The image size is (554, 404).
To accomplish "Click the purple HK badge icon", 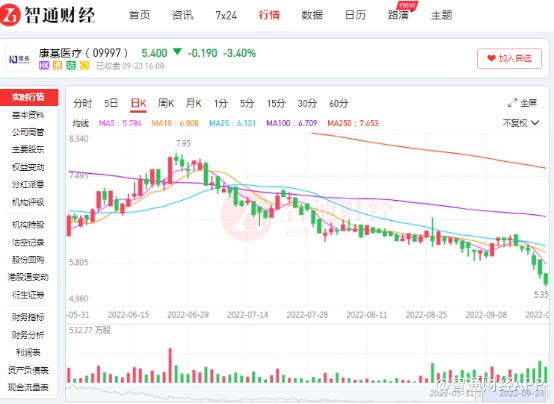I will (x=44, y=66).
